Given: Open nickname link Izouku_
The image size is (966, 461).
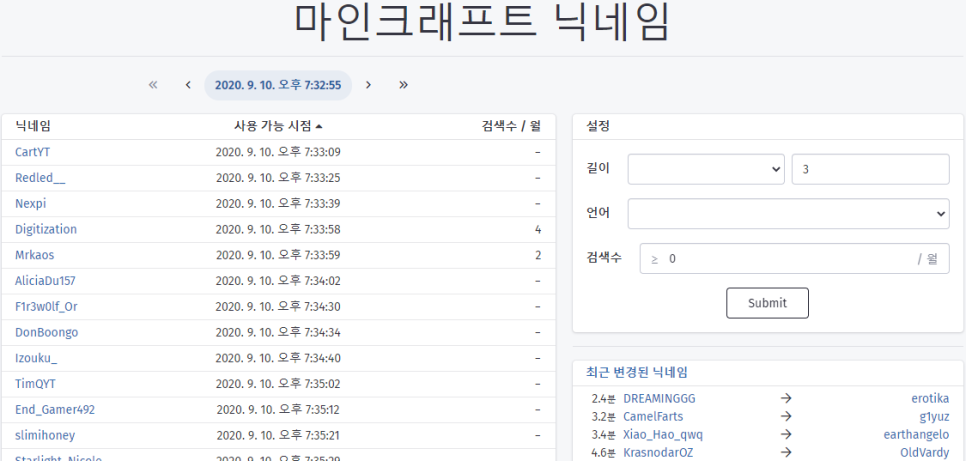Looking at the screenshot, I should click(36, 358).
